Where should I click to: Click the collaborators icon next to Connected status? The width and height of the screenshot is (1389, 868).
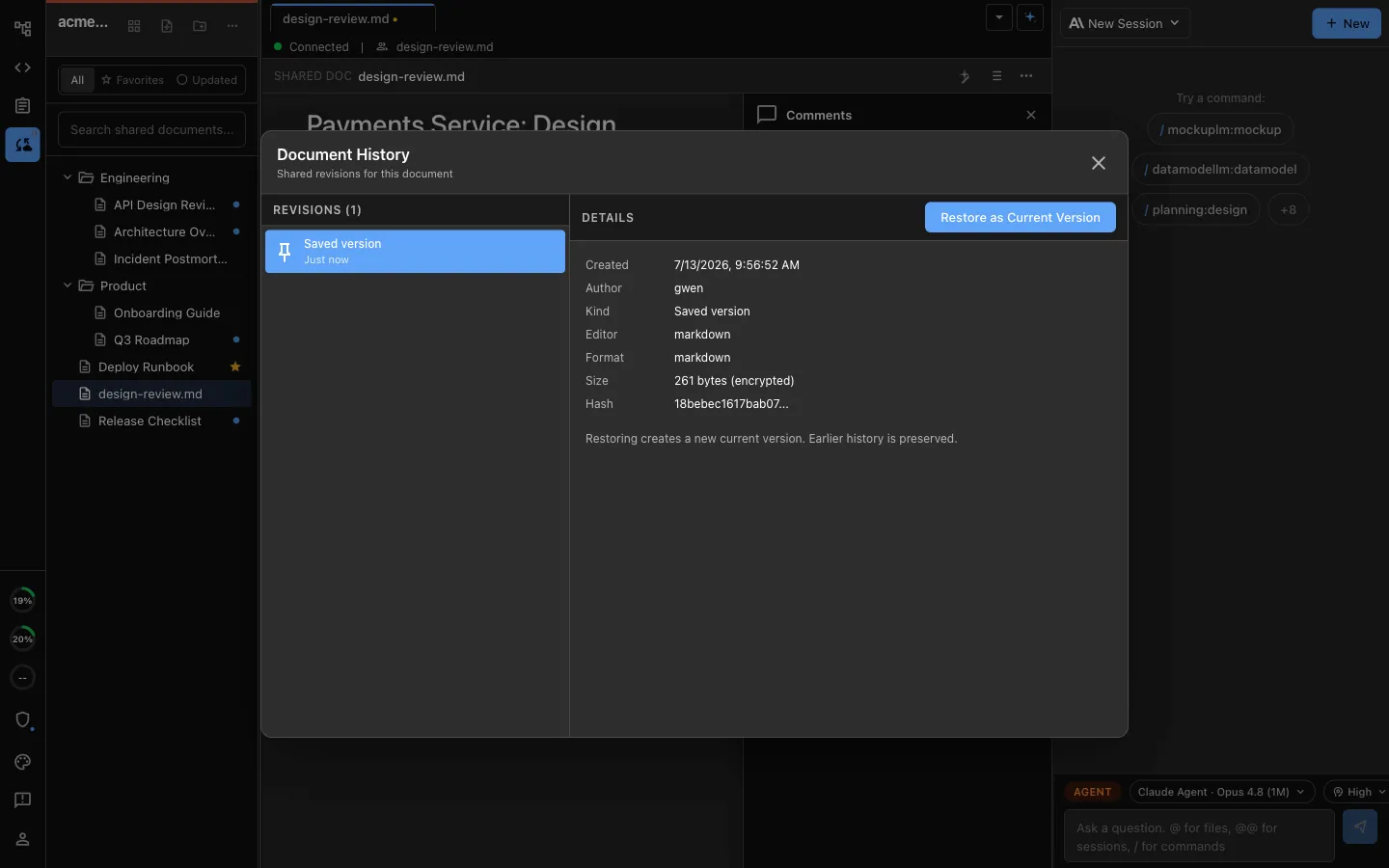382,46
